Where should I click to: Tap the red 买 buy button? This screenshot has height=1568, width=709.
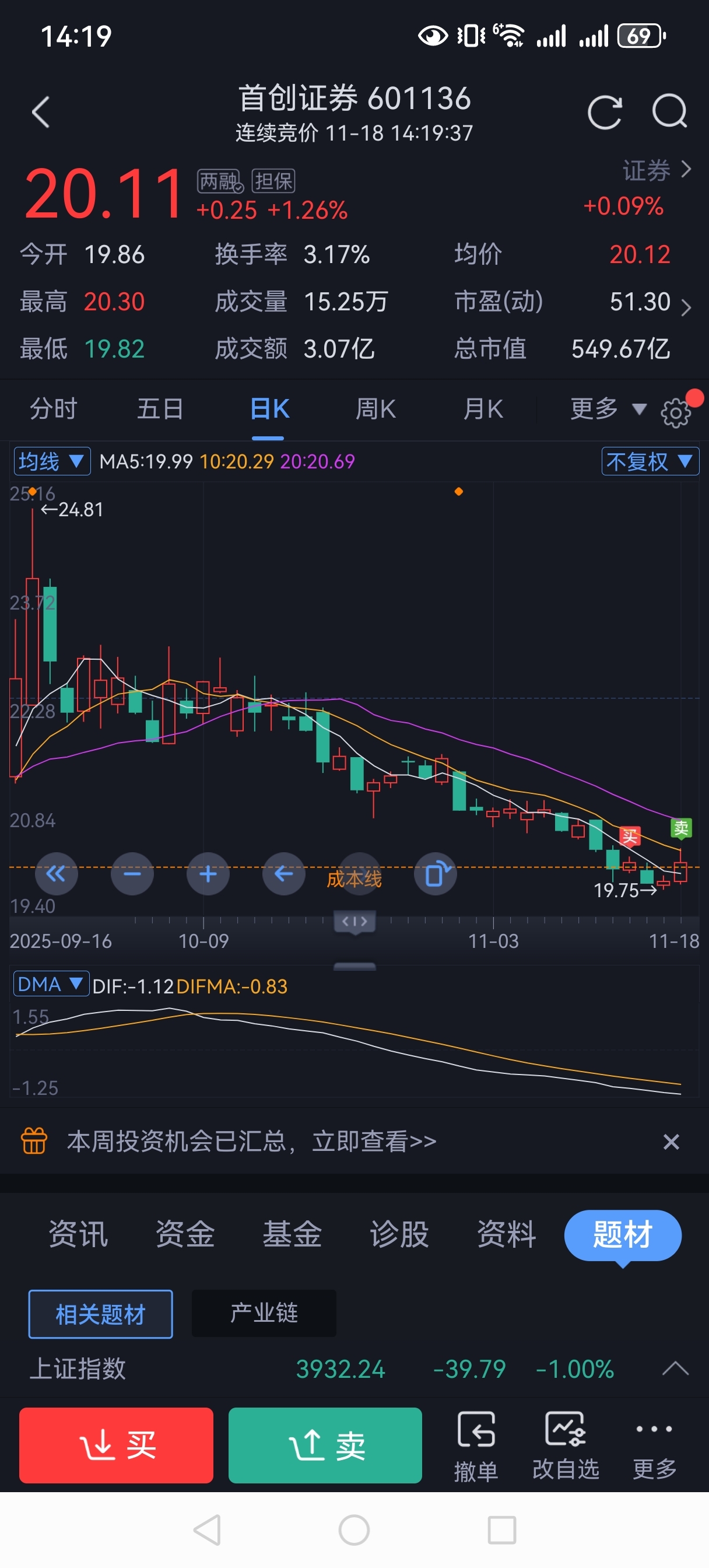coord(116,1445)
